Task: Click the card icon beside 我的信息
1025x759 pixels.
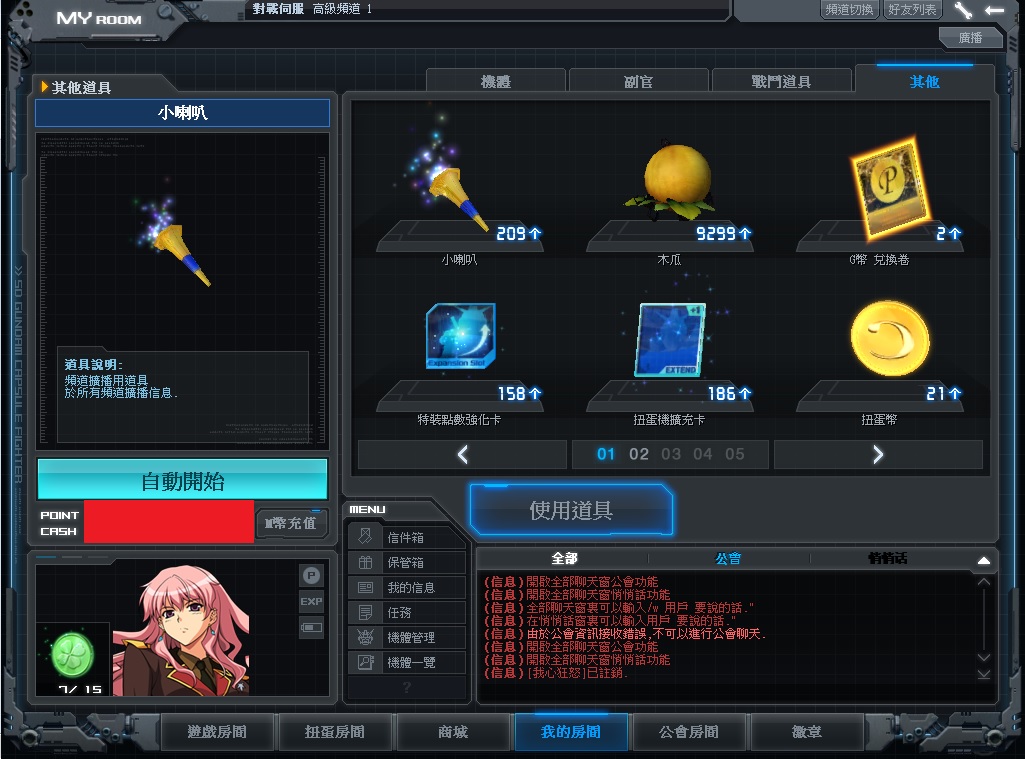Action: tap(365, 587)
